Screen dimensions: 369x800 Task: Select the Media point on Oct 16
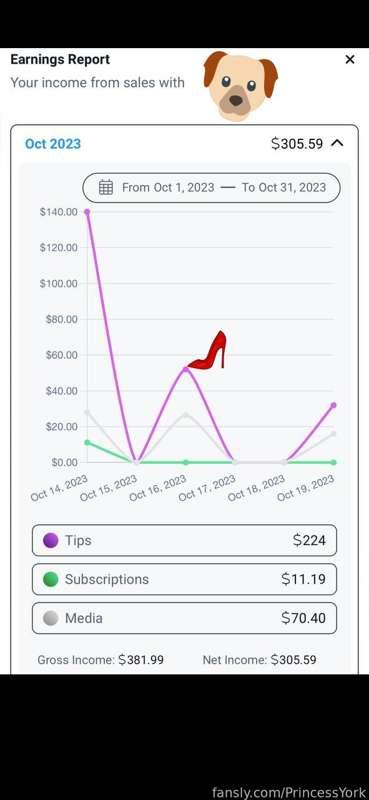pos(186,414)
